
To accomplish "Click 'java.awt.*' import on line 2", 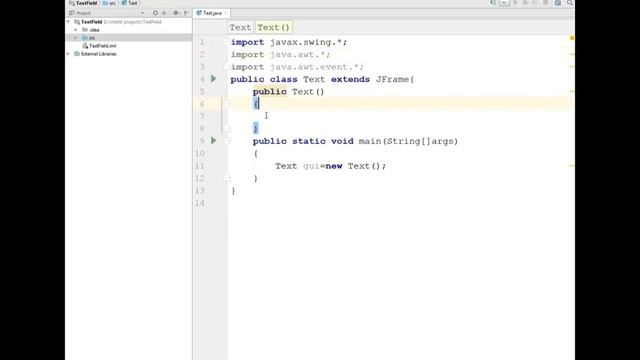I will coord(297,54).
